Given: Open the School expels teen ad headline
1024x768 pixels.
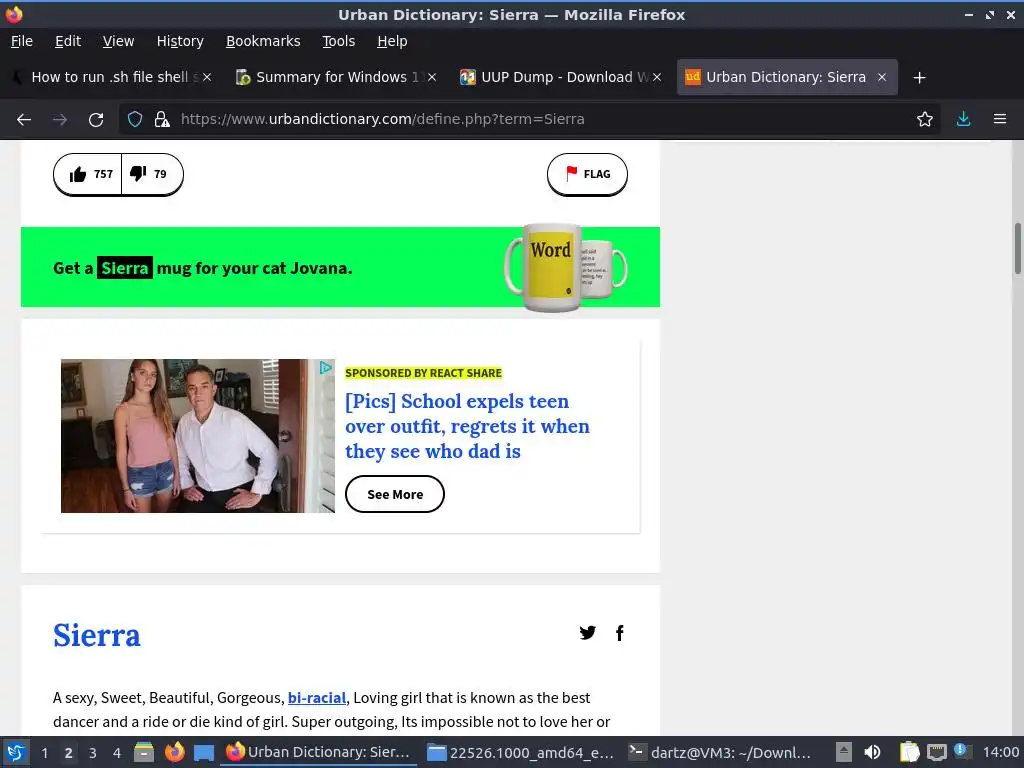Looking at the screenshot, I should [x=467, y=426].
